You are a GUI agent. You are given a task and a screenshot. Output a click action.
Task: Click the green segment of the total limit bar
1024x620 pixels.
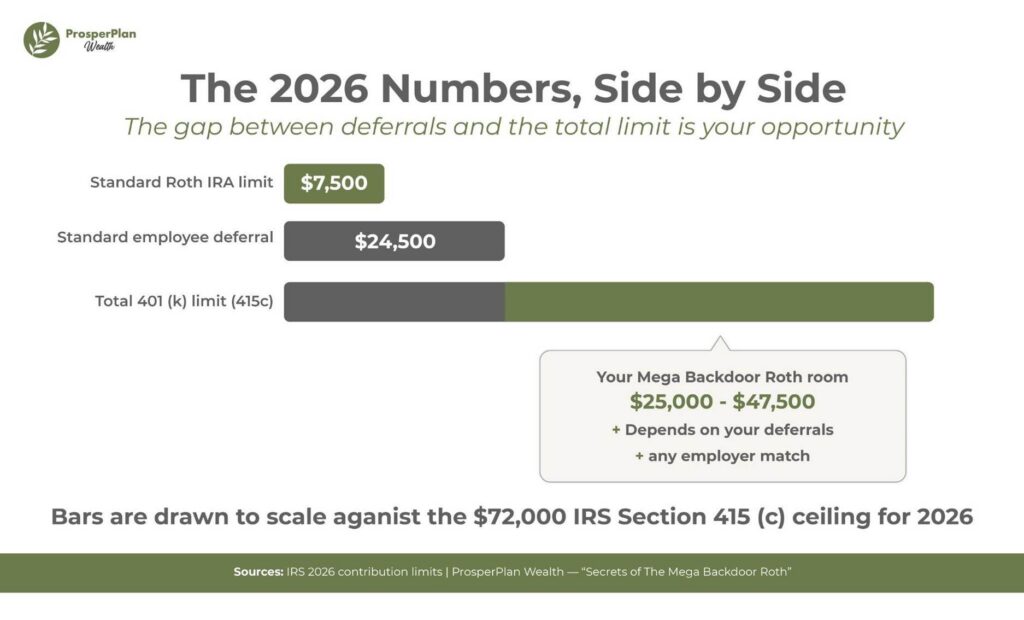point(719,302)
